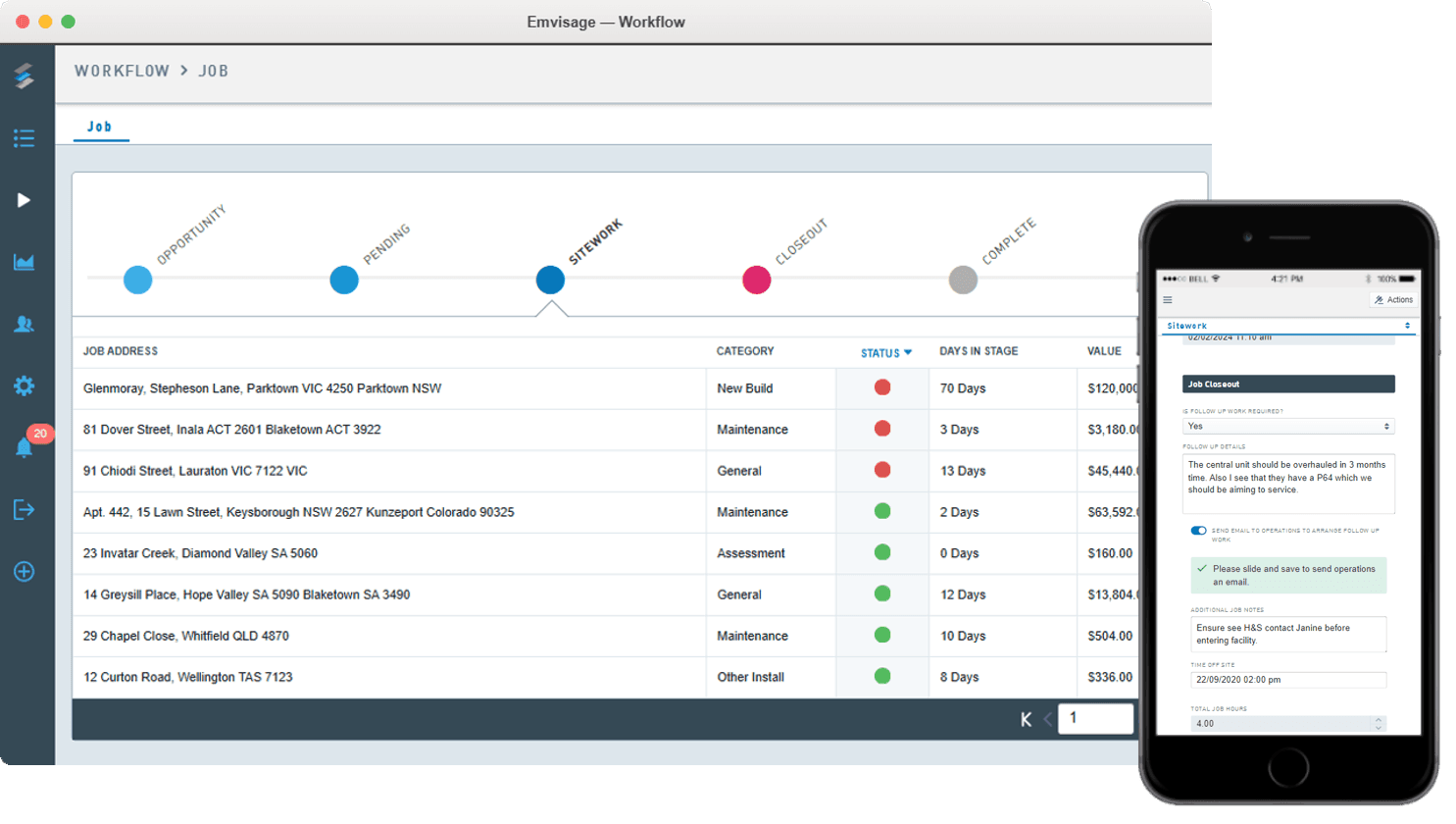The image size is (1456, 824).
Task: Select the grey Complete stage marker
Action: (963, 280)
